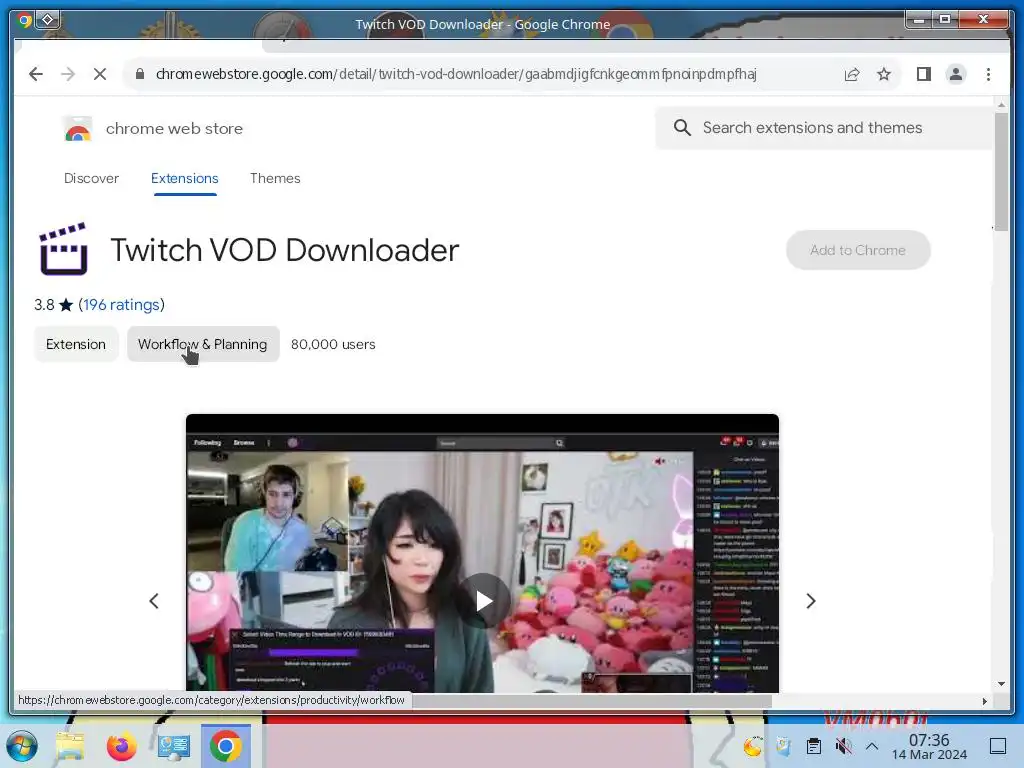Open the Windows Start menu

(x=22, y=746)
